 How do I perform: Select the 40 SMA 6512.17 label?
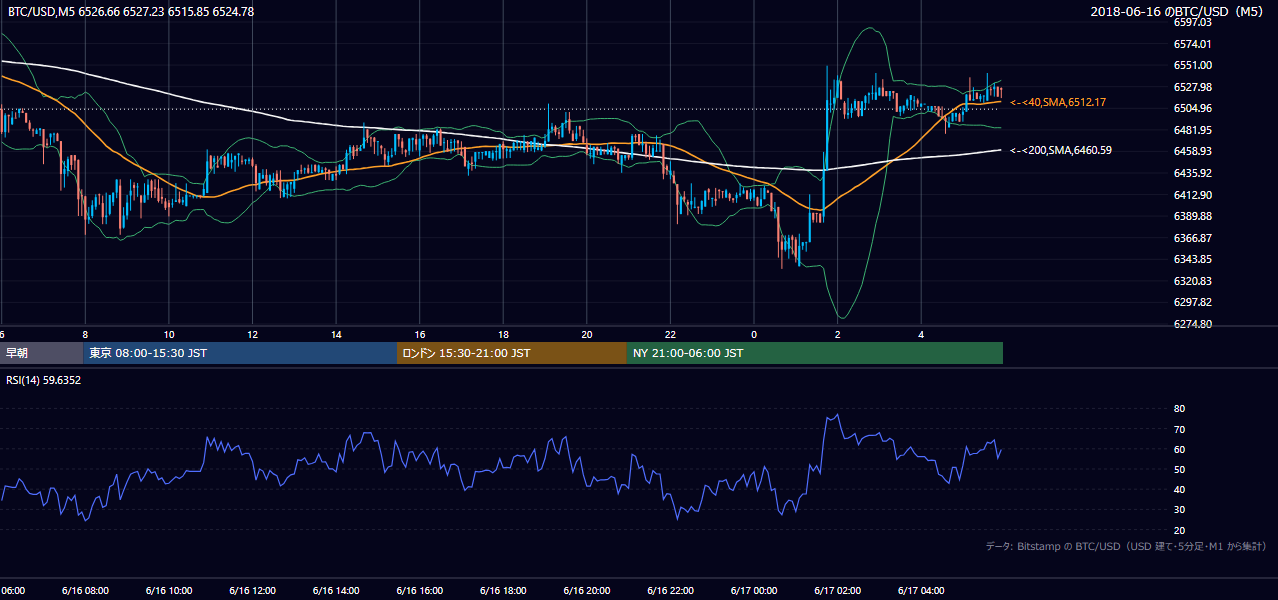1058,102
